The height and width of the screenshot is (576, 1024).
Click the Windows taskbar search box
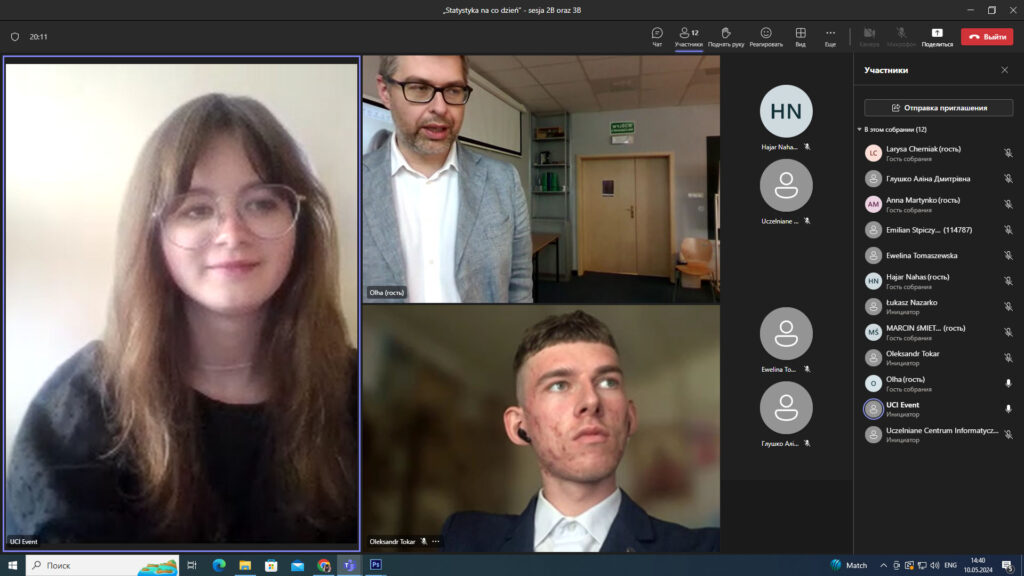coord(102,565)
